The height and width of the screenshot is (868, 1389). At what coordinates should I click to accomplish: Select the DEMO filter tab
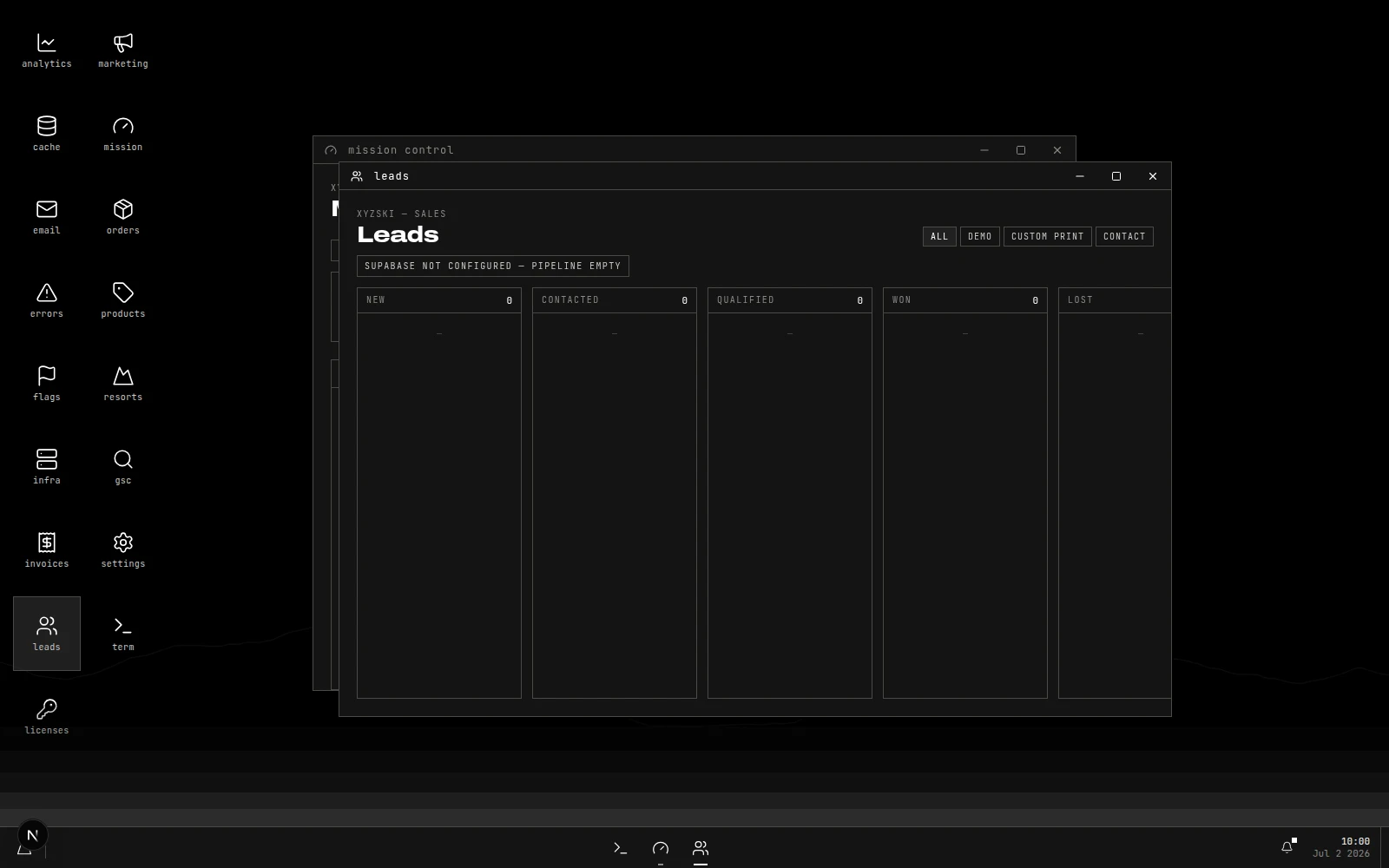click(980, 236)
